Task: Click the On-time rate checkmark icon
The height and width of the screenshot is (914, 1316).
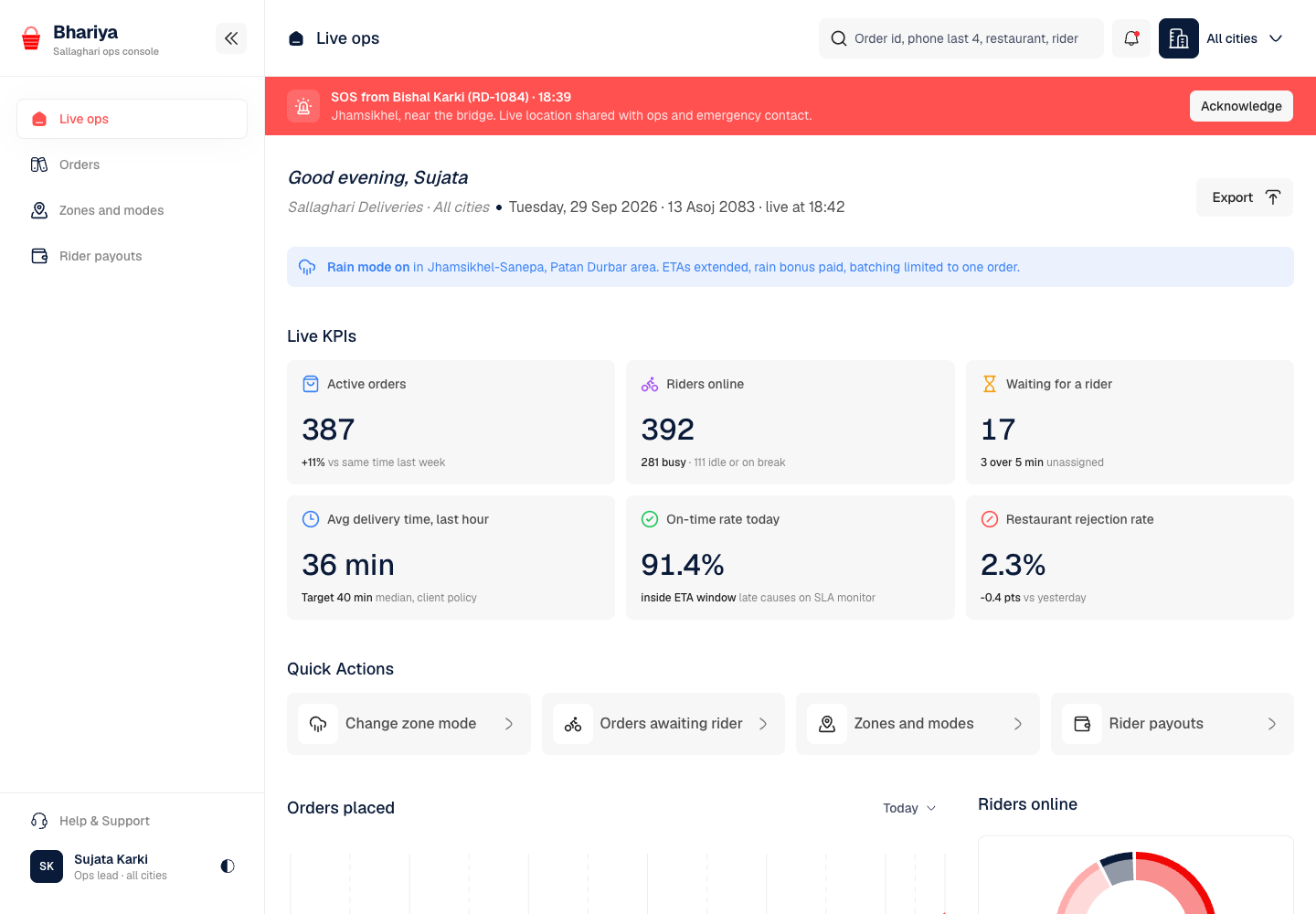Action: point(650,519)
